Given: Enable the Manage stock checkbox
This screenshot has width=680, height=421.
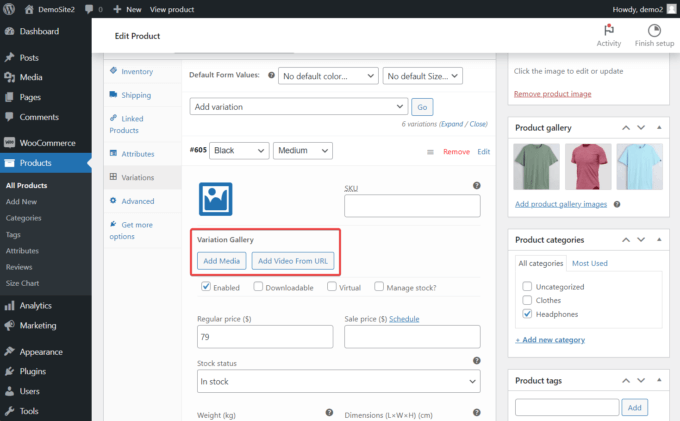Looking at the screenshot, I should 379,287.
